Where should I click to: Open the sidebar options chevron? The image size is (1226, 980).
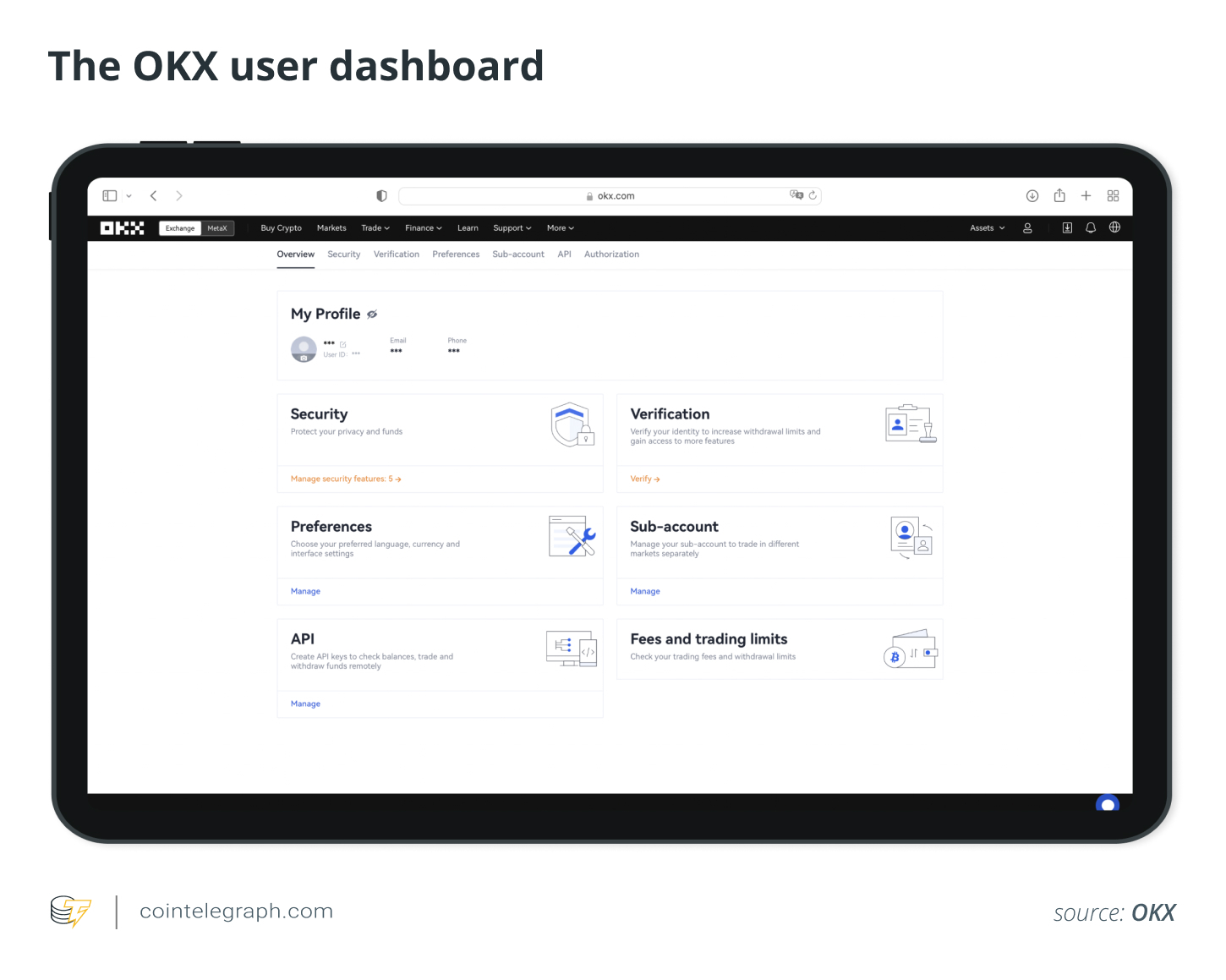129,196
